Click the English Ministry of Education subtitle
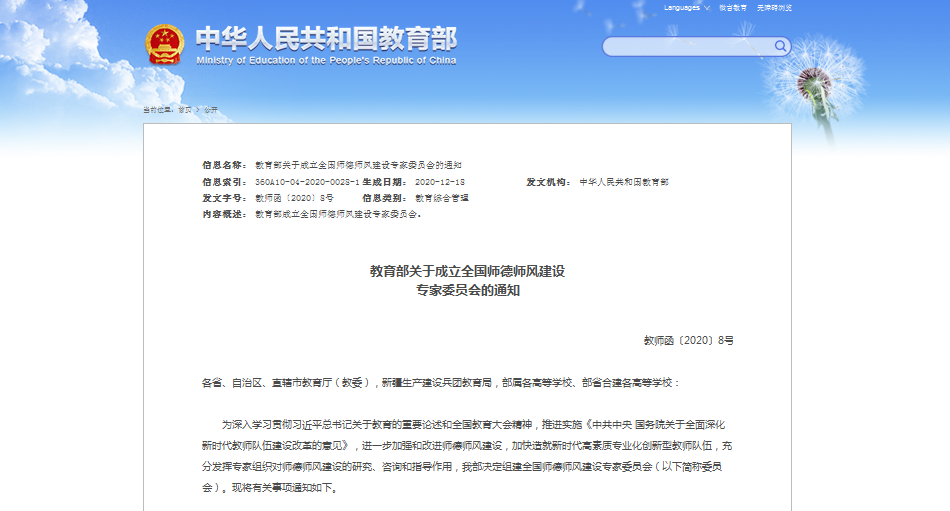 [326, 61]
